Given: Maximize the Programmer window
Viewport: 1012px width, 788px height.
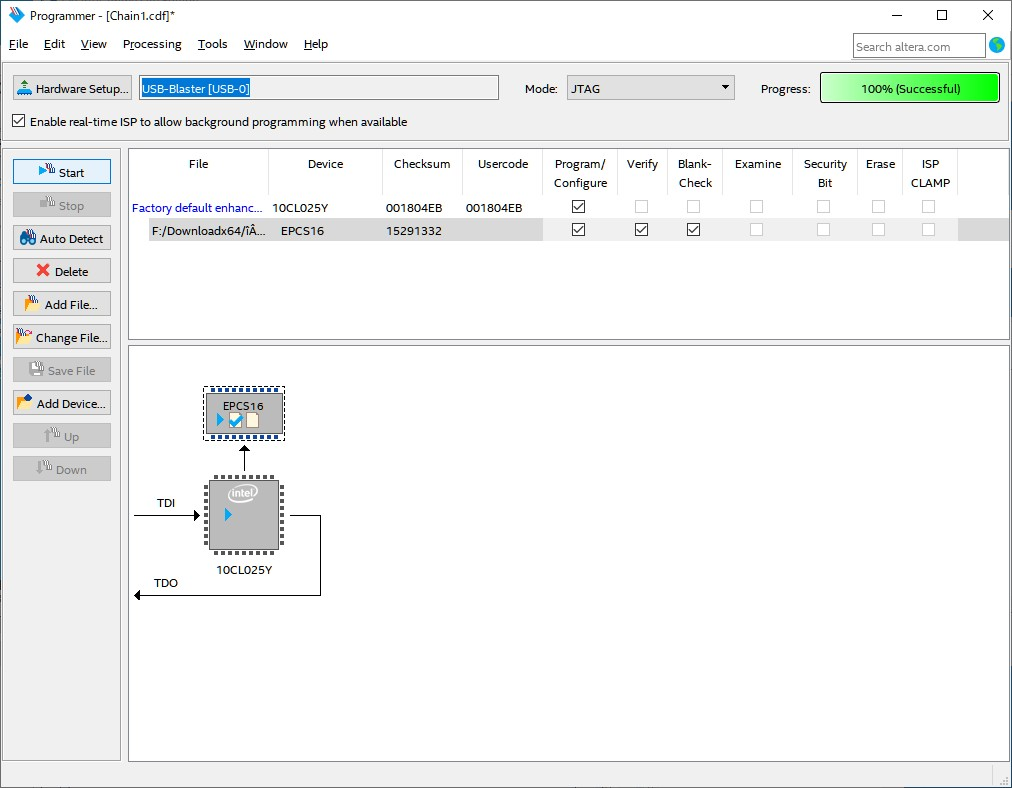Looking at the screenshot, I should (942, 15).
